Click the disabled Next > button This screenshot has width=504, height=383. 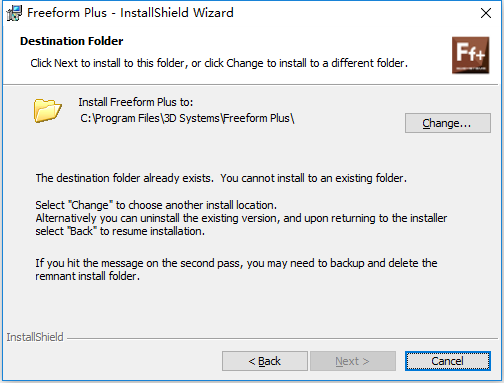pos(353,361)
